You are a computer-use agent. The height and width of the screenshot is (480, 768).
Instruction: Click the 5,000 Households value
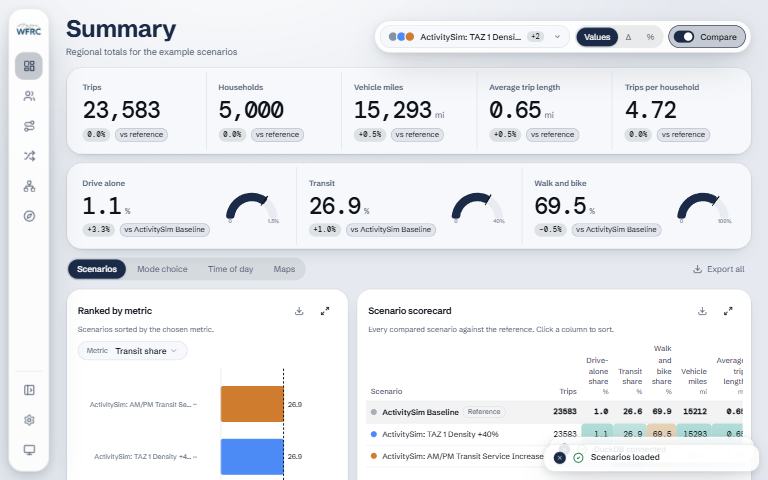251,110
